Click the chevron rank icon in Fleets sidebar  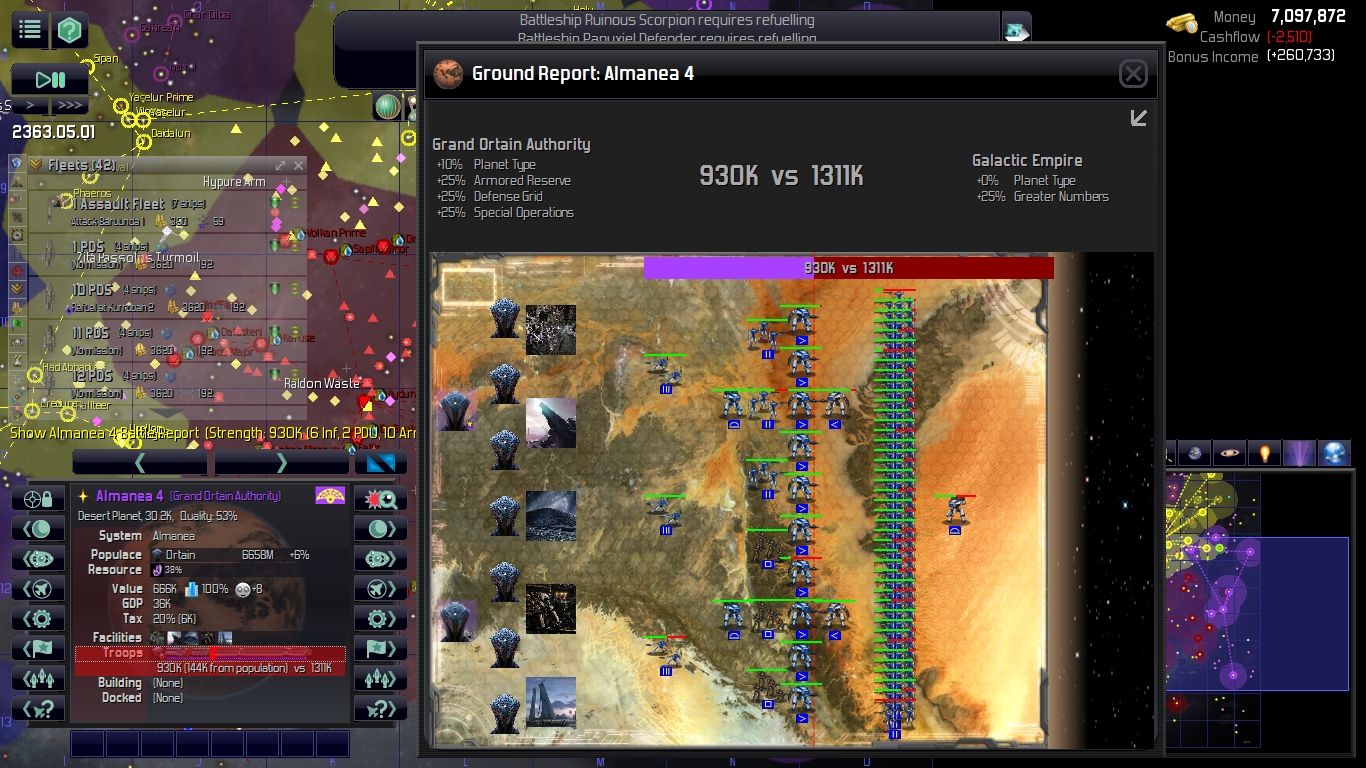17,288
